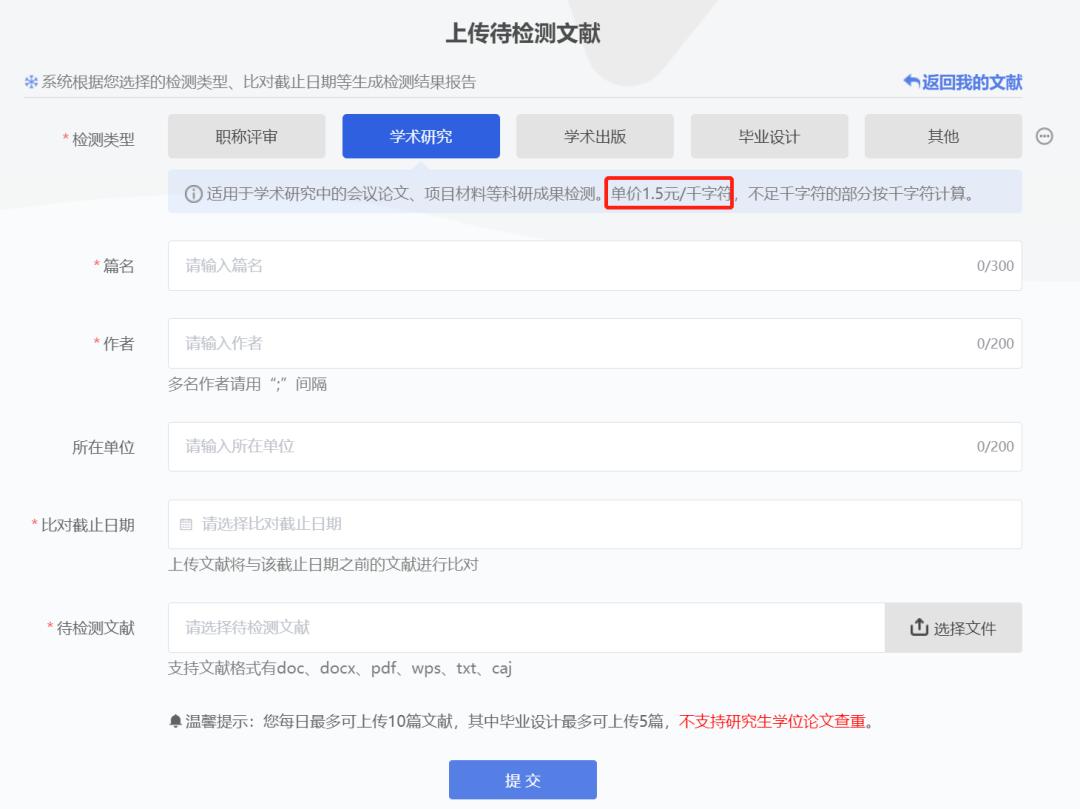This screenshot has width=1080, height=809.
Task: Click the 选择文件 file chooser button
Action: coord(953,627)
